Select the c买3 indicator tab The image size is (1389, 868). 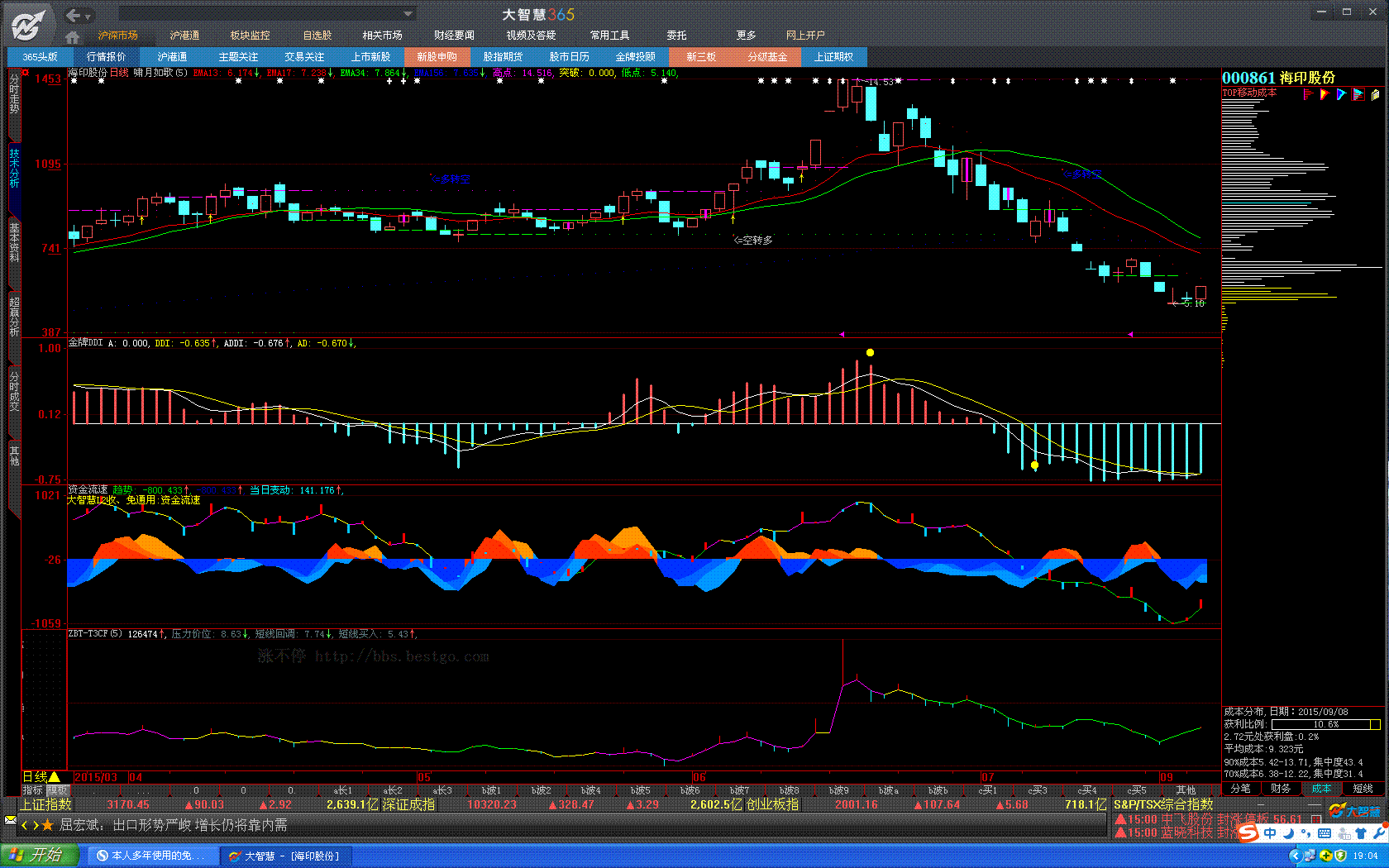(x=1038, y=790)
